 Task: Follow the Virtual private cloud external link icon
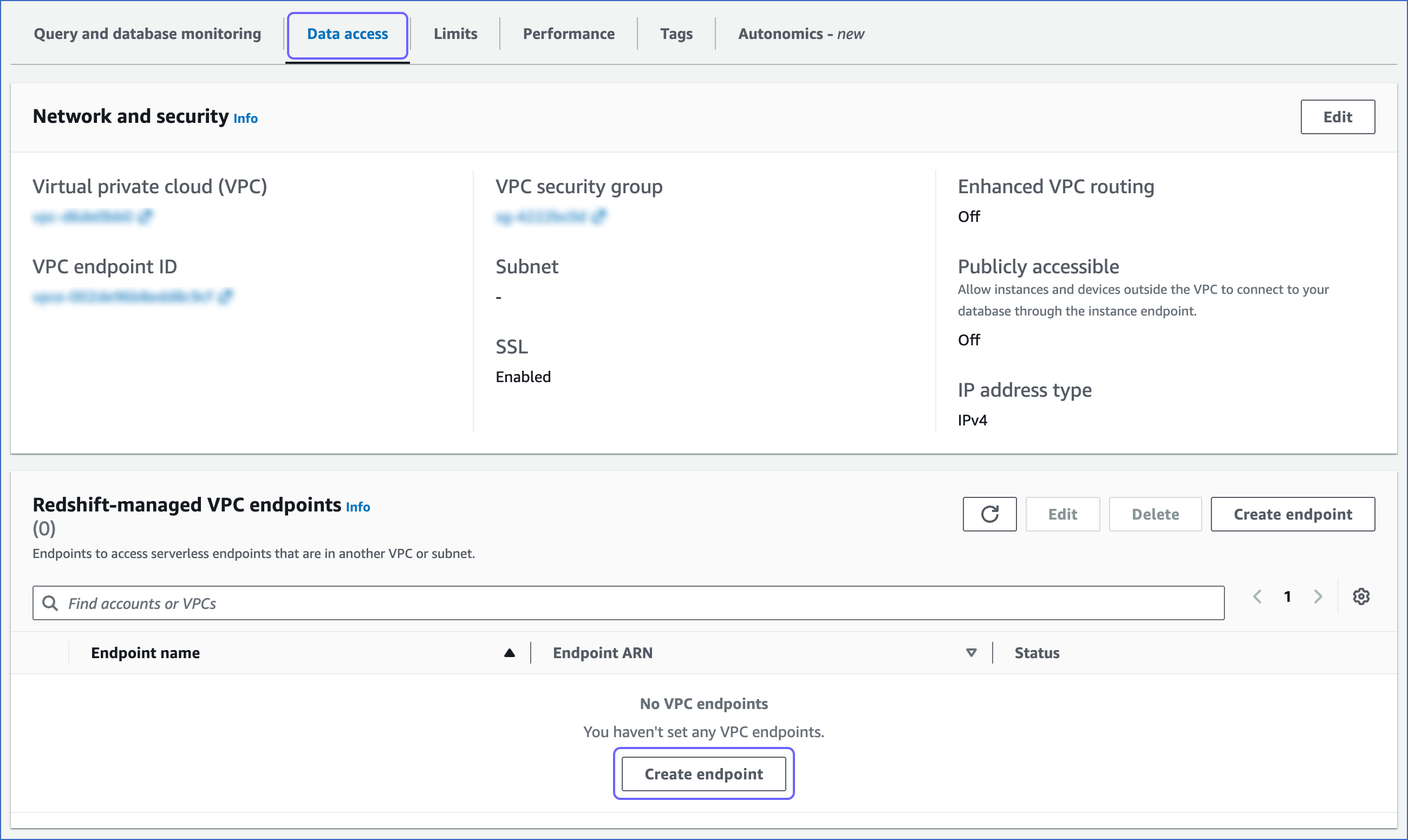tap(147, 216)
